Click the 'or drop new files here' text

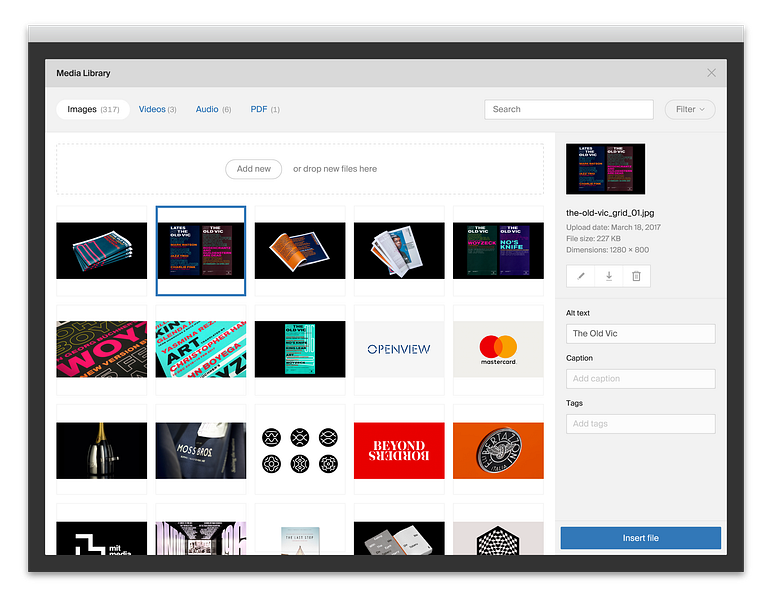tap(335, 169)
